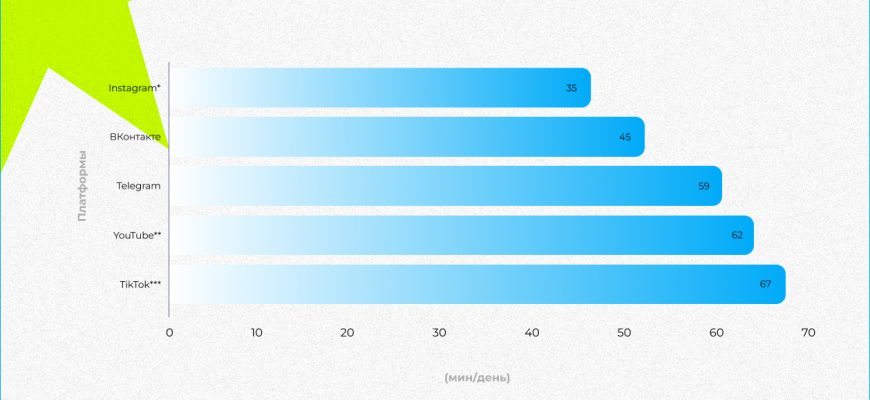The height and width of the screenshot is (400, 870).
Task: Select the value 59 on Telegram bar
Action: (703, 186)
